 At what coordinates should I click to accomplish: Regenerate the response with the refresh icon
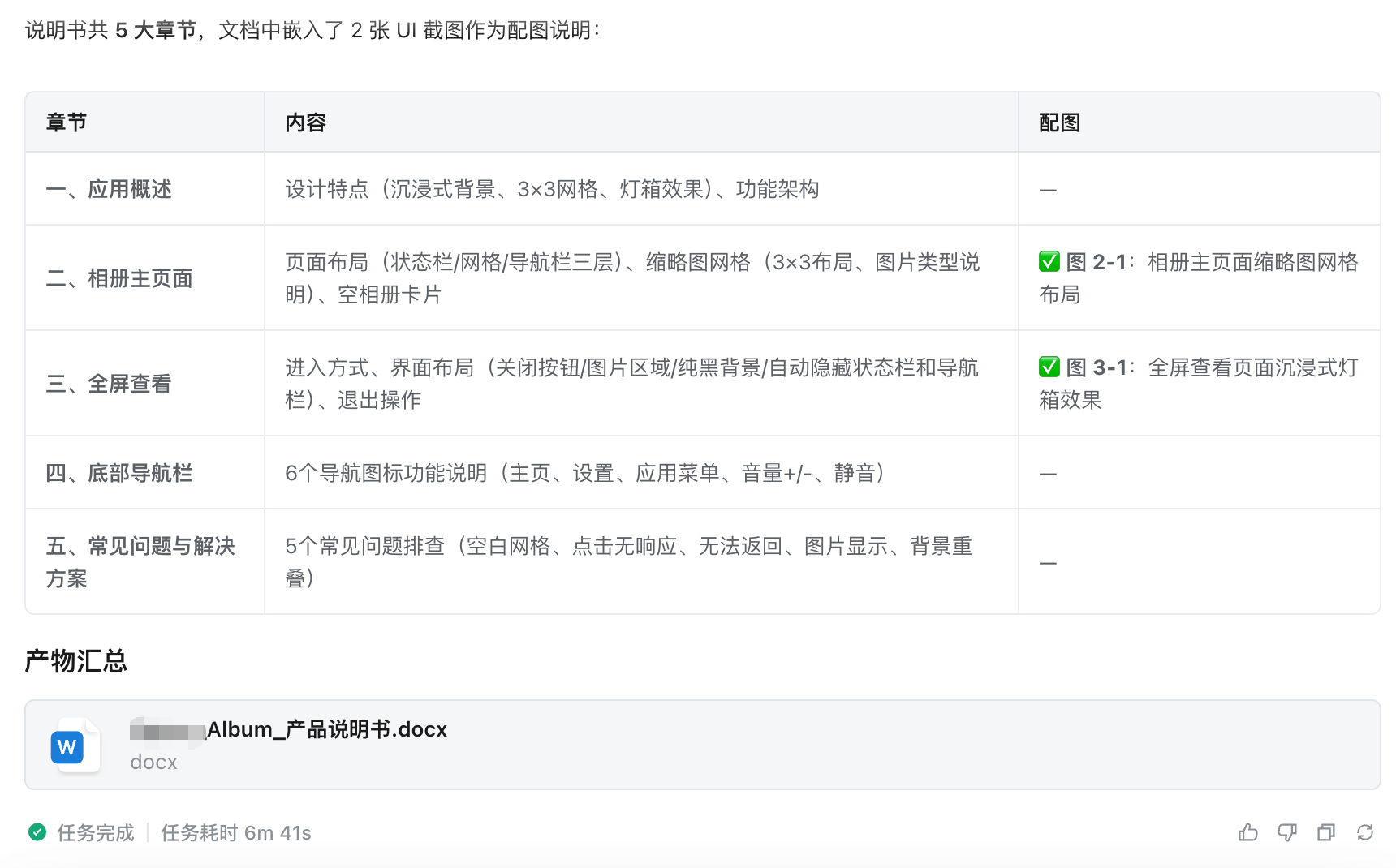(x=1364, y=832)
